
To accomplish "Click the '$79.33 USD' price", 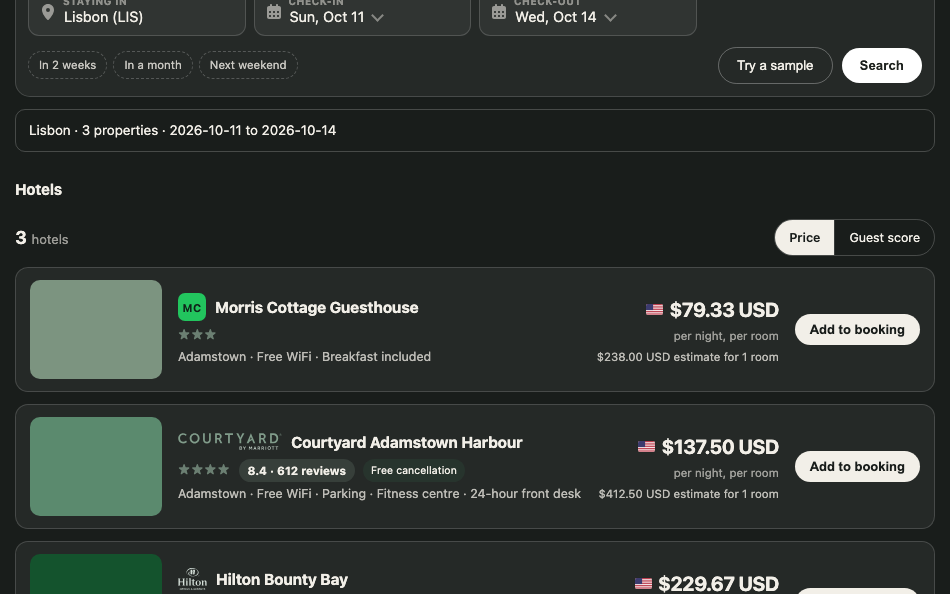I will coord(724,310).
